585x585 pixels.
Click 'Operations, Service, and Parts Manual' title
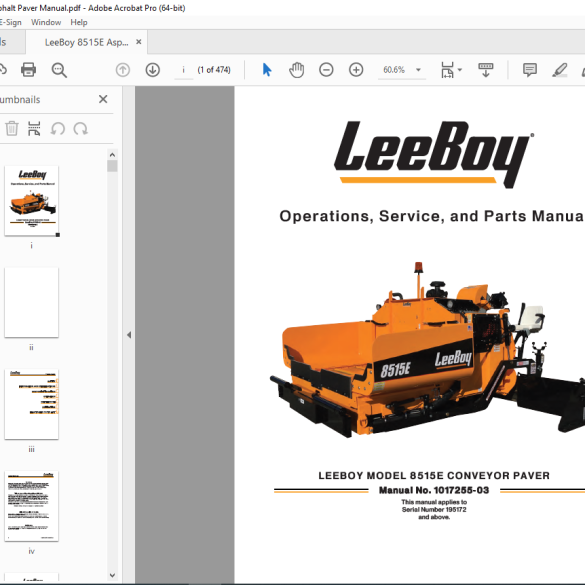click(x=432, y=216)
